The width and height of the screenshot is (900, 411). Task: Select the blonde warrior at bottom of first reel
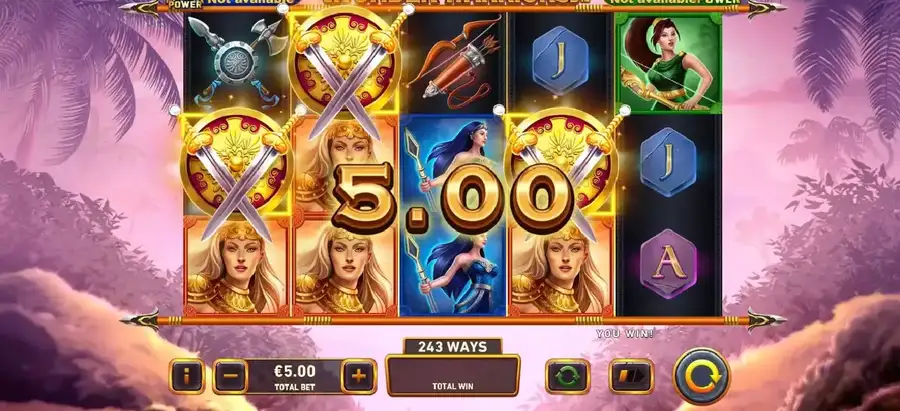(x=236, y=265)
